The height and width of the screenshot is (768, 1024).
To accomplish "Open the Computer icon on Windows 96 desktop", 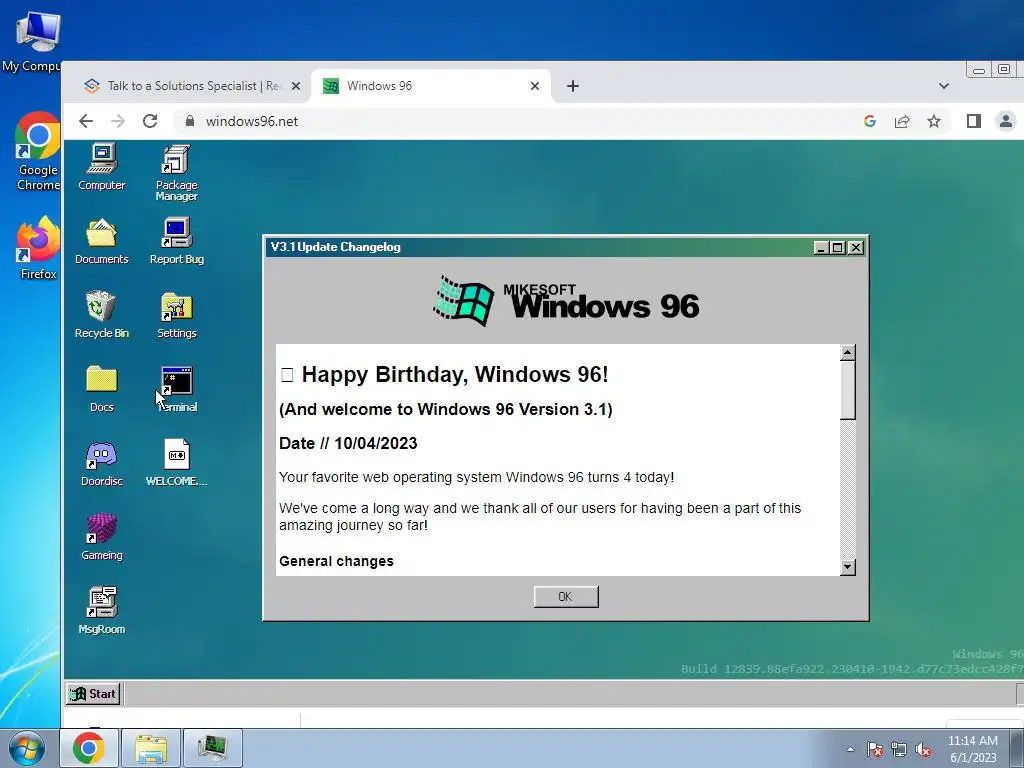I will [x=102, y=167].
